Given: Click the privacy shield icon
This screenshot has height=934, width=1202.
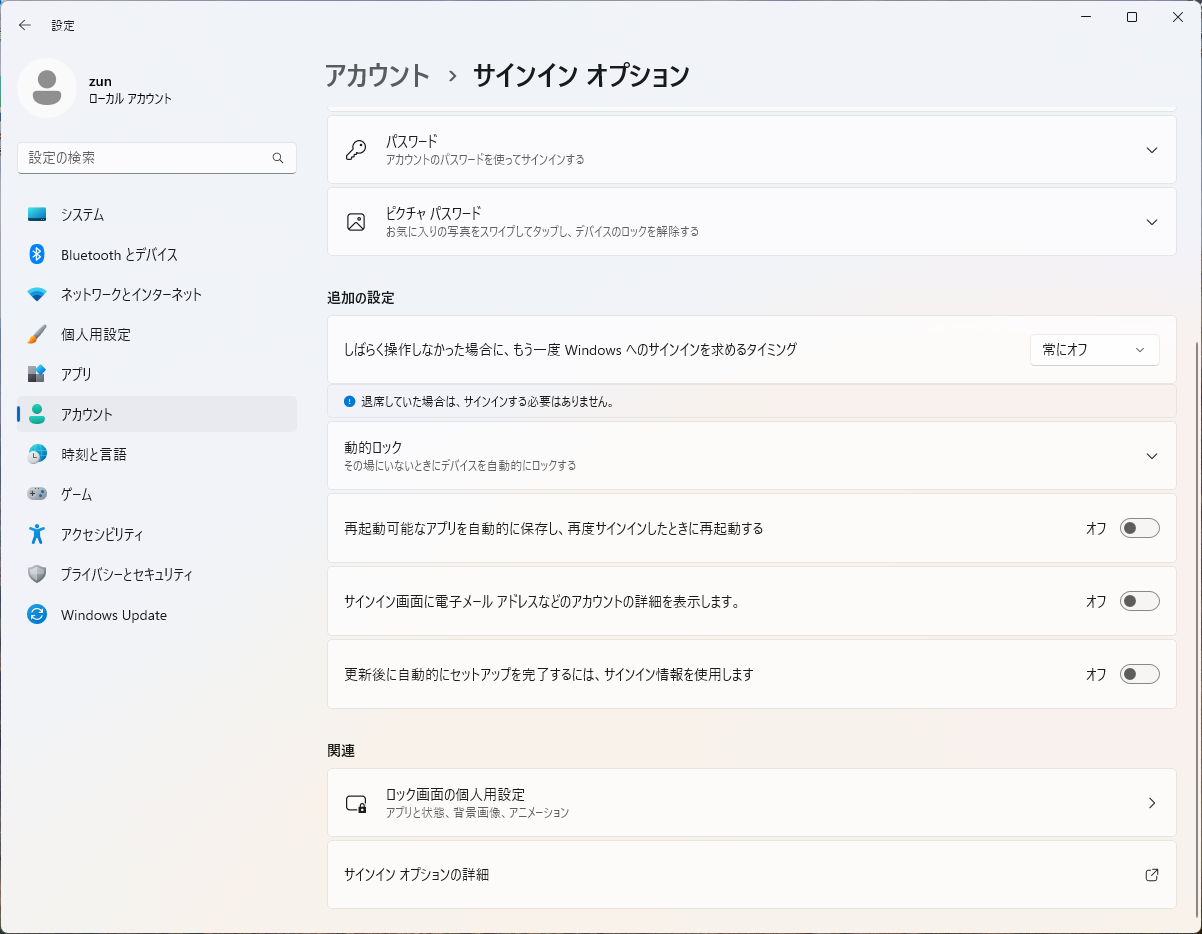Looking at the screenshot, I should (x=37, y=574).
